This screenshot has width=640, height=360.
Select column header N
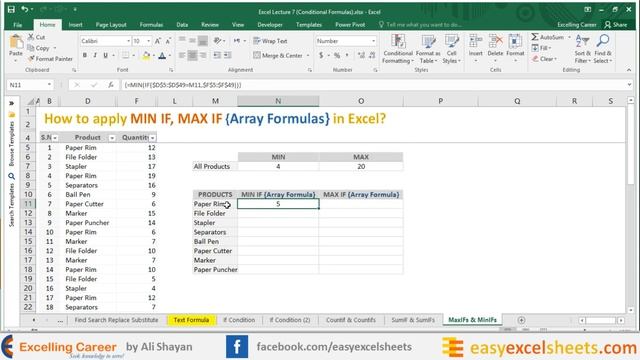(x=278, y=101)
